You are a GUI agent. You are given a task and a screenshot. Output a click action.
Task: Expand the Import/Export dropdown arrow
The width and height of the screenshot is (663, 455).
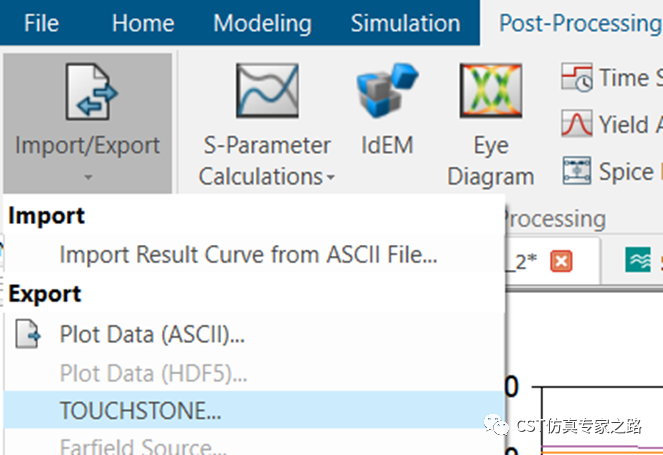point(88,177)
